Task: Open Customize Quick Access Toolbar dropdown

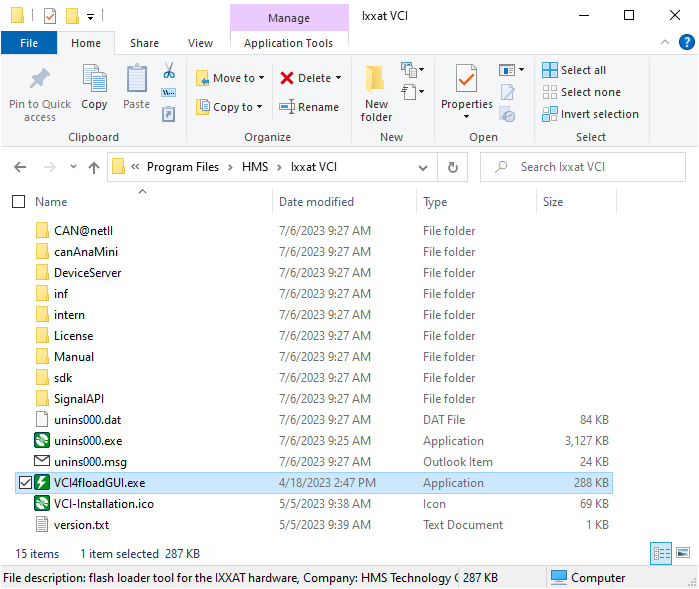Action: pos(90,17)
